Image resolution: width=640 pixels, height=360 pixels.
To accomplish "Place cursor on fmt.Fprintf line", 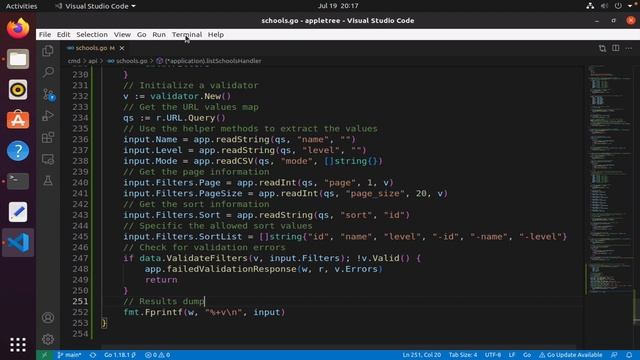I will (204, 312).
